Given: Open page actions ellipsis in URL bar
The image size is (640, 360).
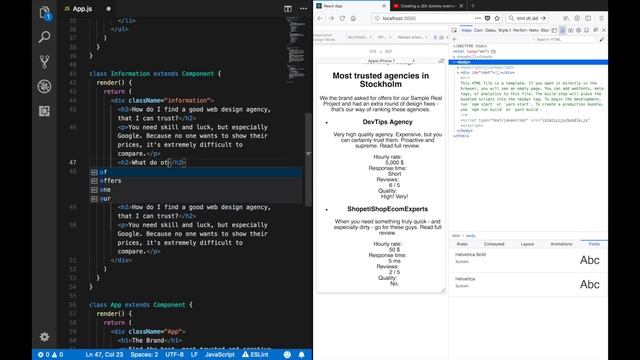Looking at the screenshot, I should [x=478, y=18].
